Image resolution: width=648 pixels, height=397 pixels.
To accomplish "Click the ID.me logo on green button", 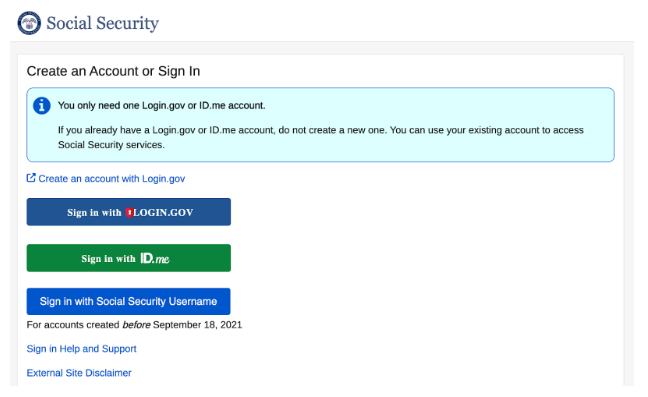I will [x=155, y=259].
